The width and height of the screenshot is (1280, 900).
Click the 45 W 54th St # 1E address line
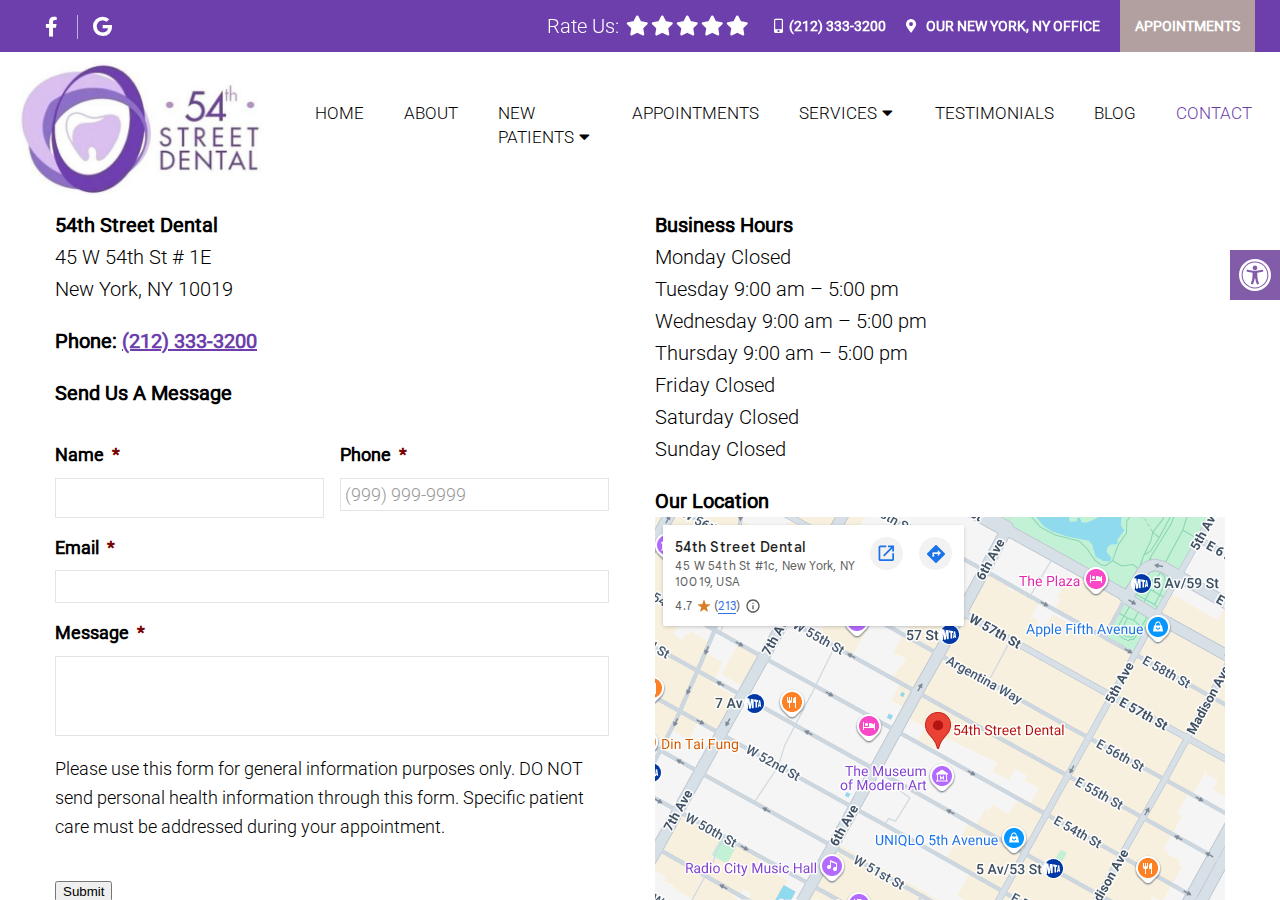click(x=133, y=257)
